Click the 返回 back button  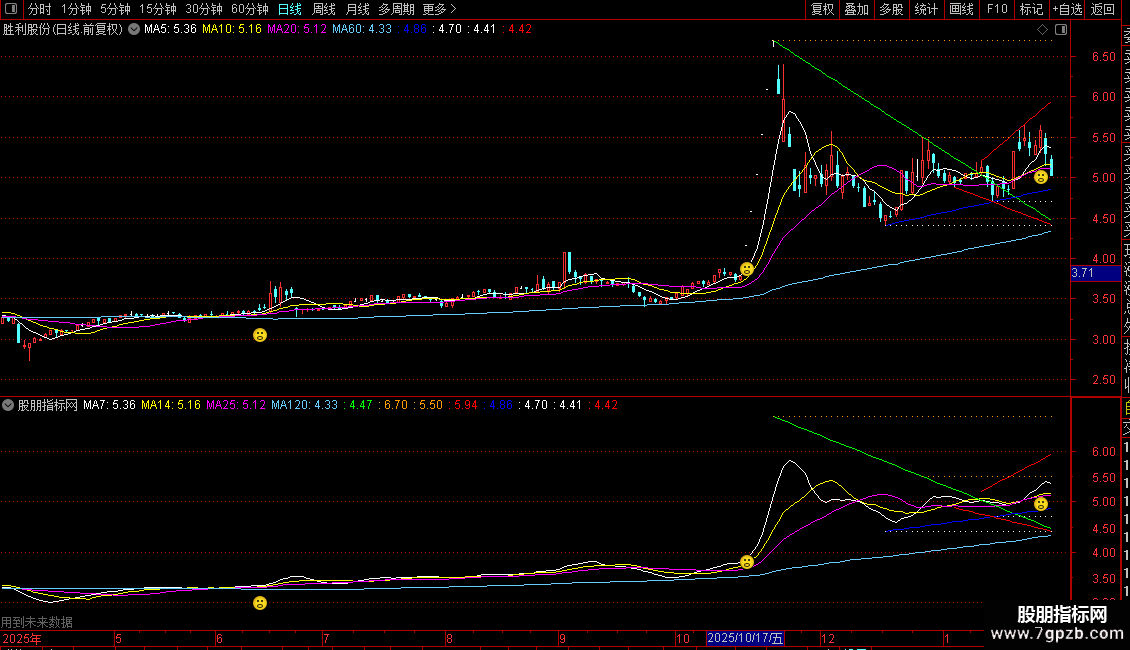[x=1103, y=9]
